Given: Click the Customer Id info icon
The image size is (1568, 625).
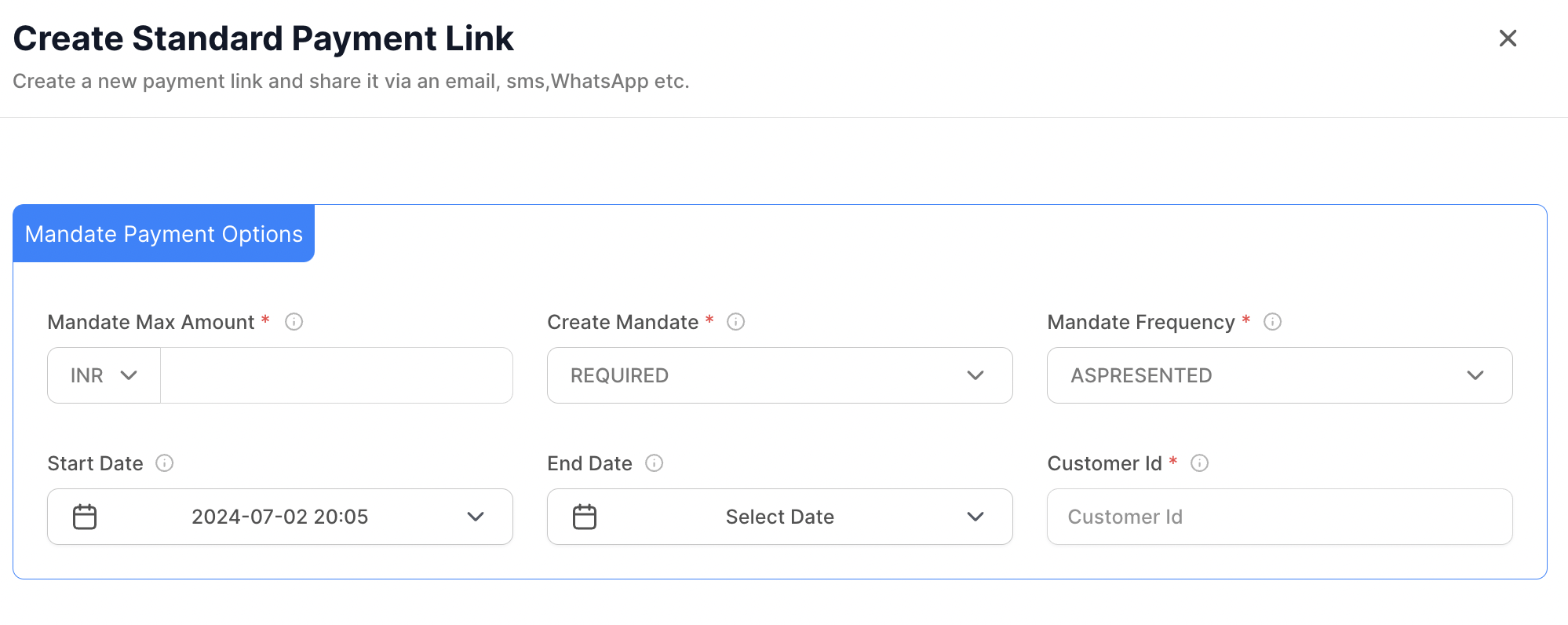Looking at the screenshot, I should (1199, 463).
